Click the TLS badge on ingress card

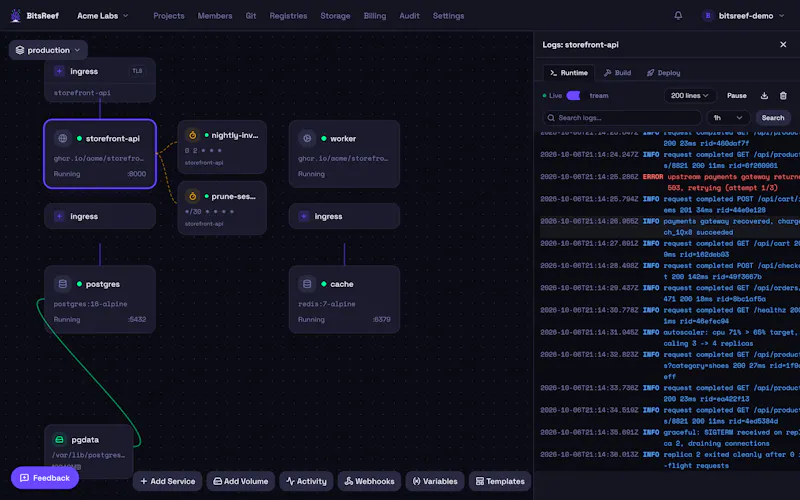[x=137, y=71]
